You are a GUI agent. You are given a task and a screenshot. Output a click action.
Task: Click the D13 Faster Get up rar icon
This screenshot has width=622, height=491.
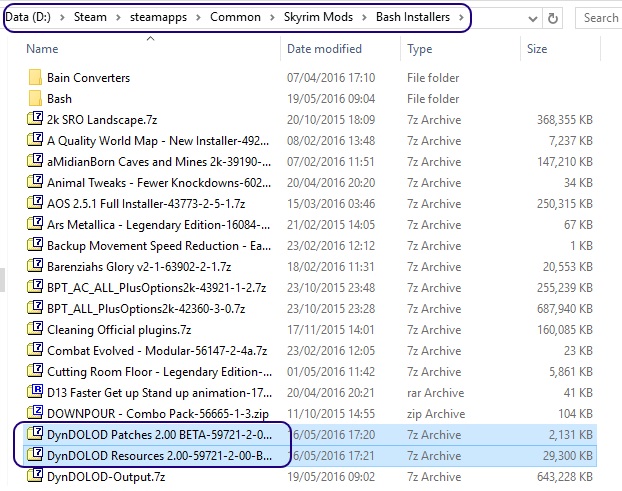click(35, 392)
